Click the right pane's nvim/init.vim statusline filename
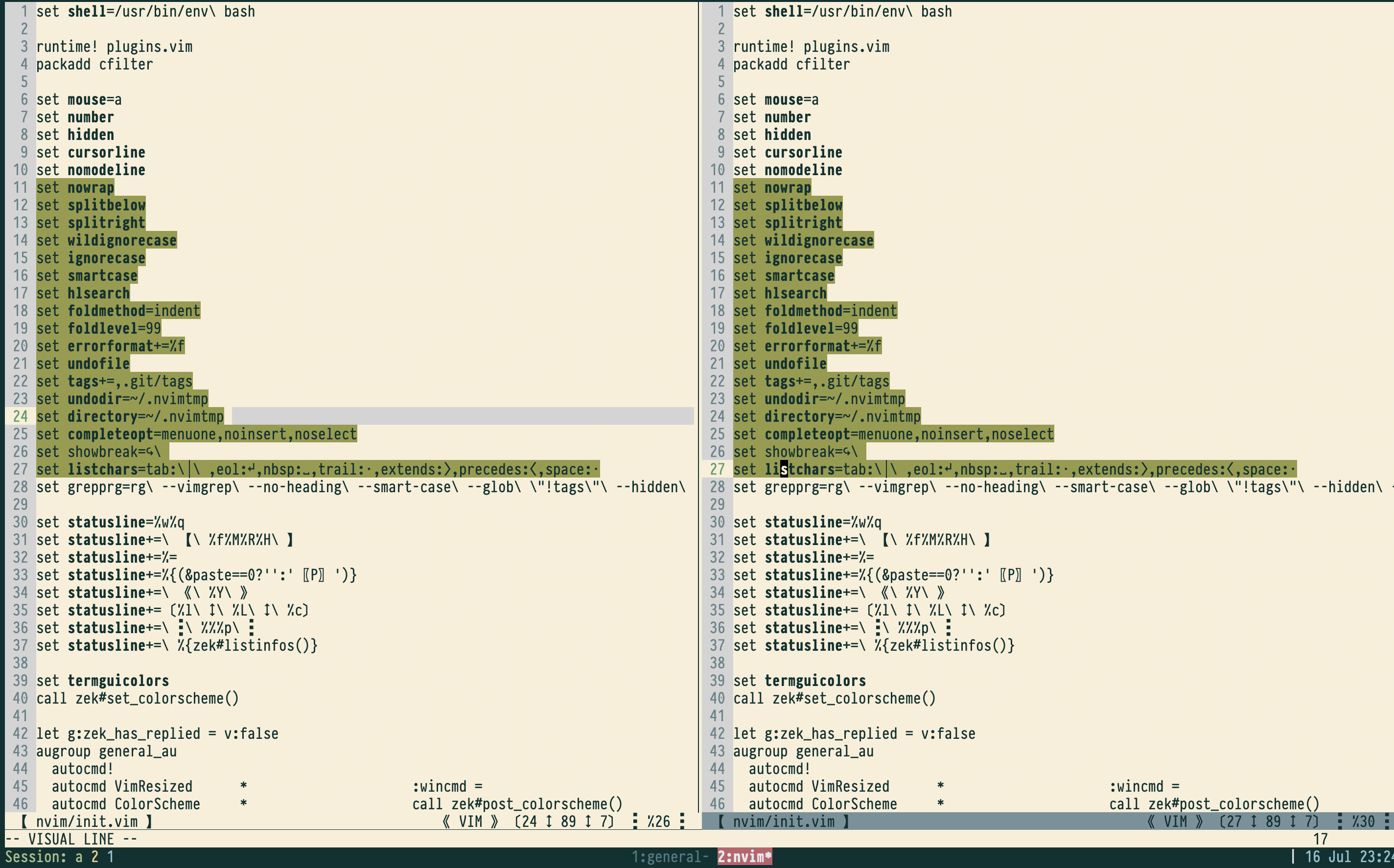 (x=783, y=822)
